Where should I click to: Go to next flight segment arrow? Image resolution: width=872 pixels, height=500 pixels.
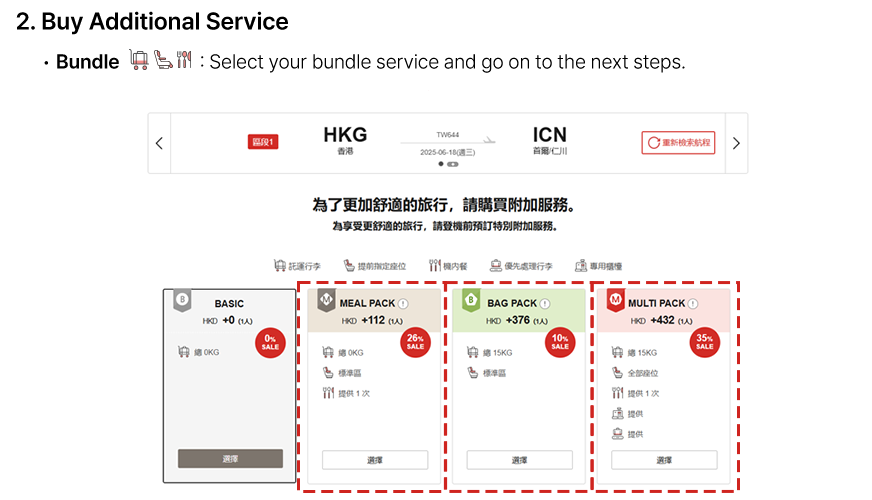click(736, 143)
